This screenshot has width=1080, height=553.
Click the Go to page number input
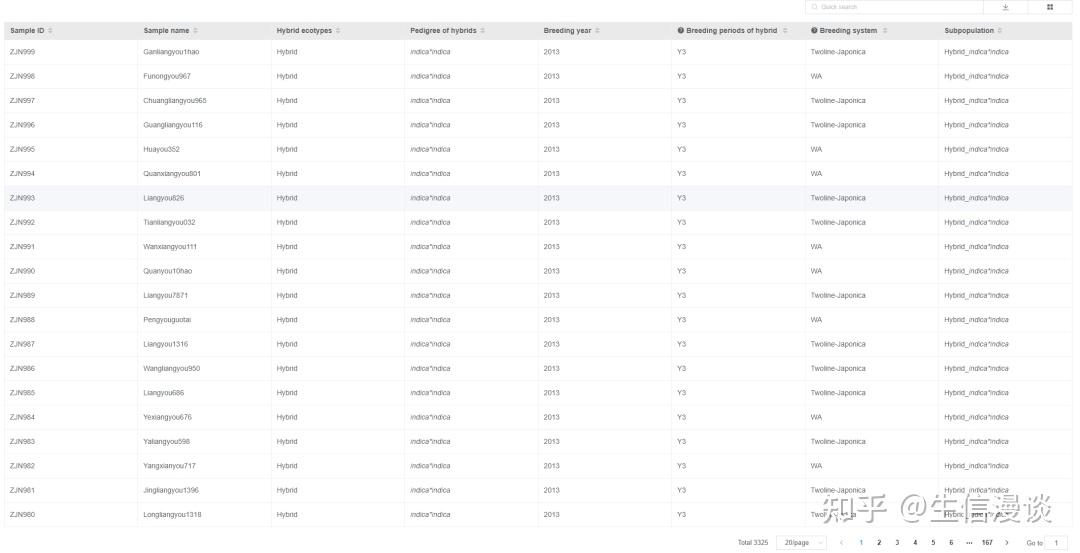(1056, 543)
